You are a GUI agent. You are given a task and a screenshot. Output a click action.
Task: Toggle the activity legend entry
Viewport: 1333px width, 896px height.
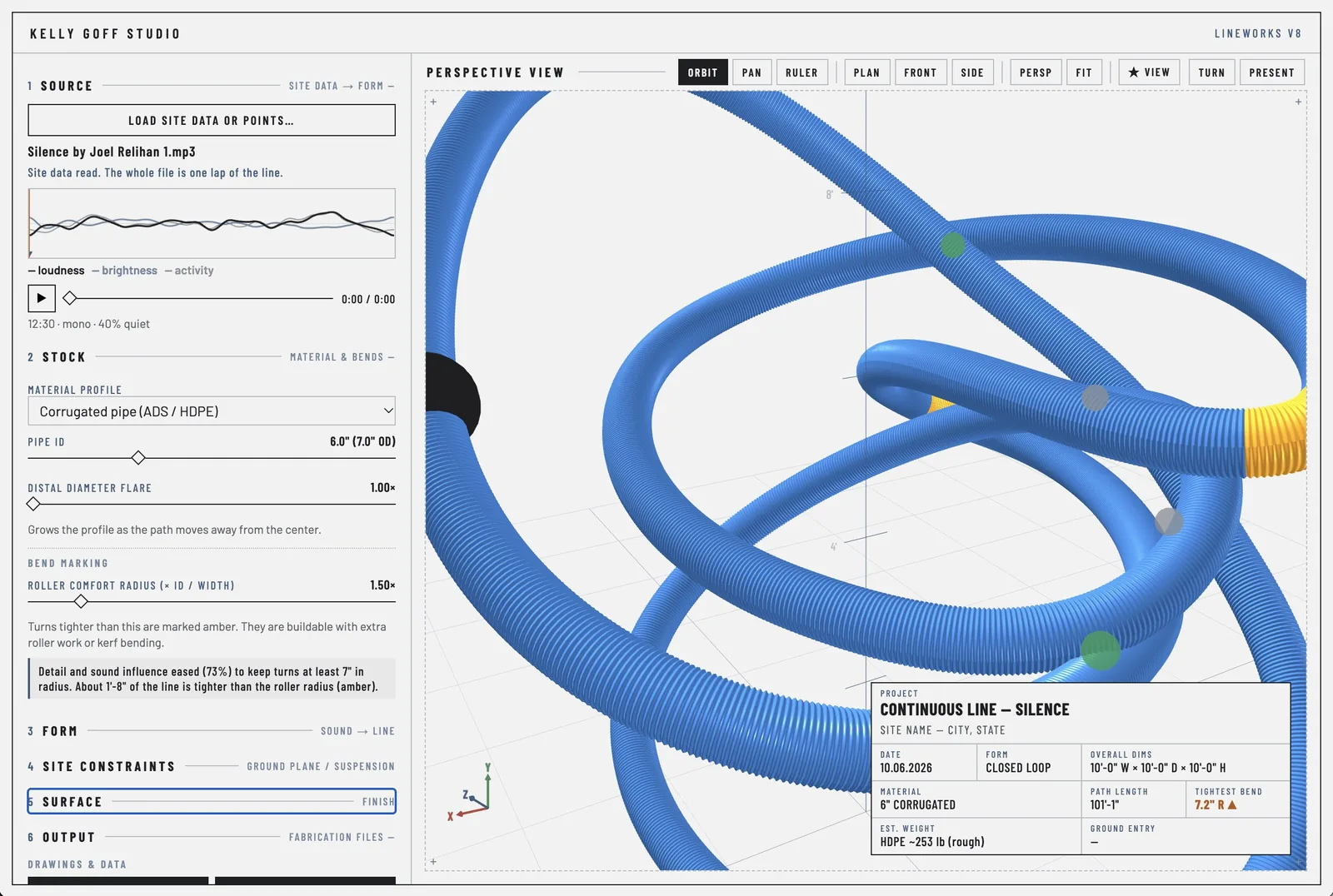coord(189,271)
